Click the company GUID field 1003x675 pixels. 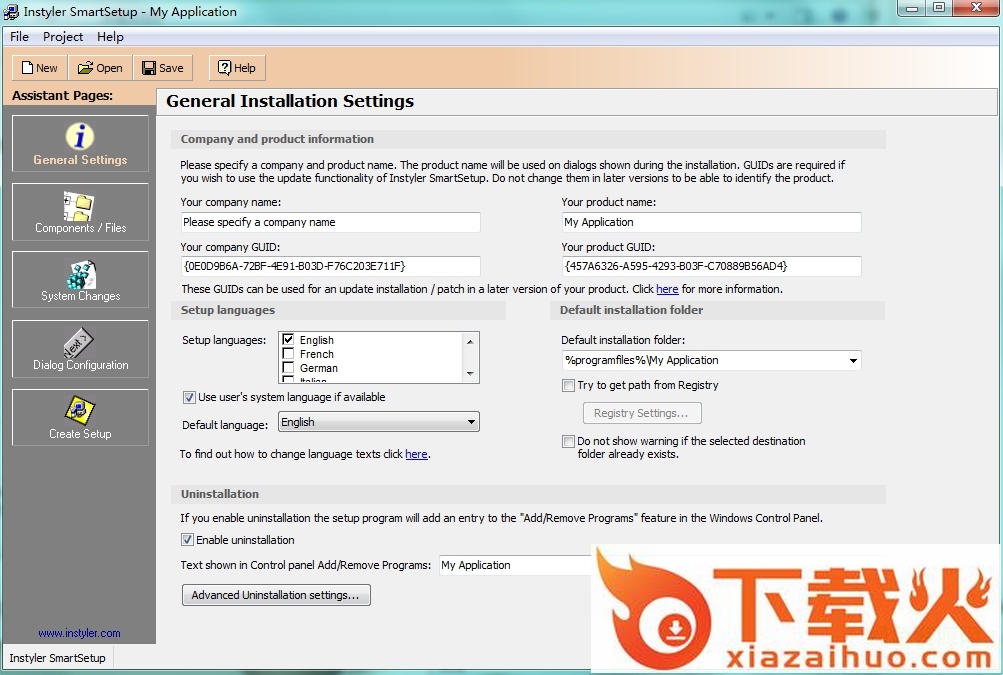330,266
